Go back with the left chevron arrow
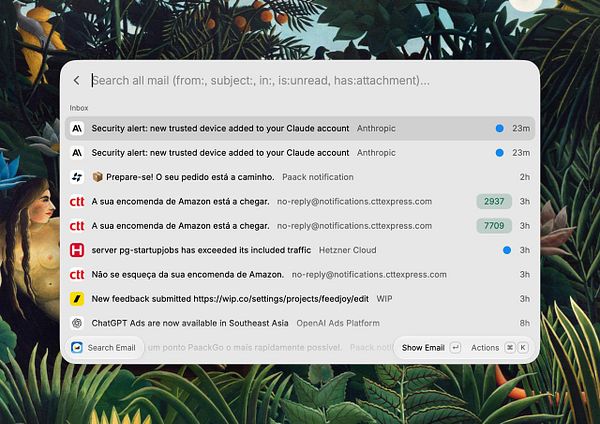The height and width of the screenshot is (424, 600). pyautogui.click(x=77, y=80)
